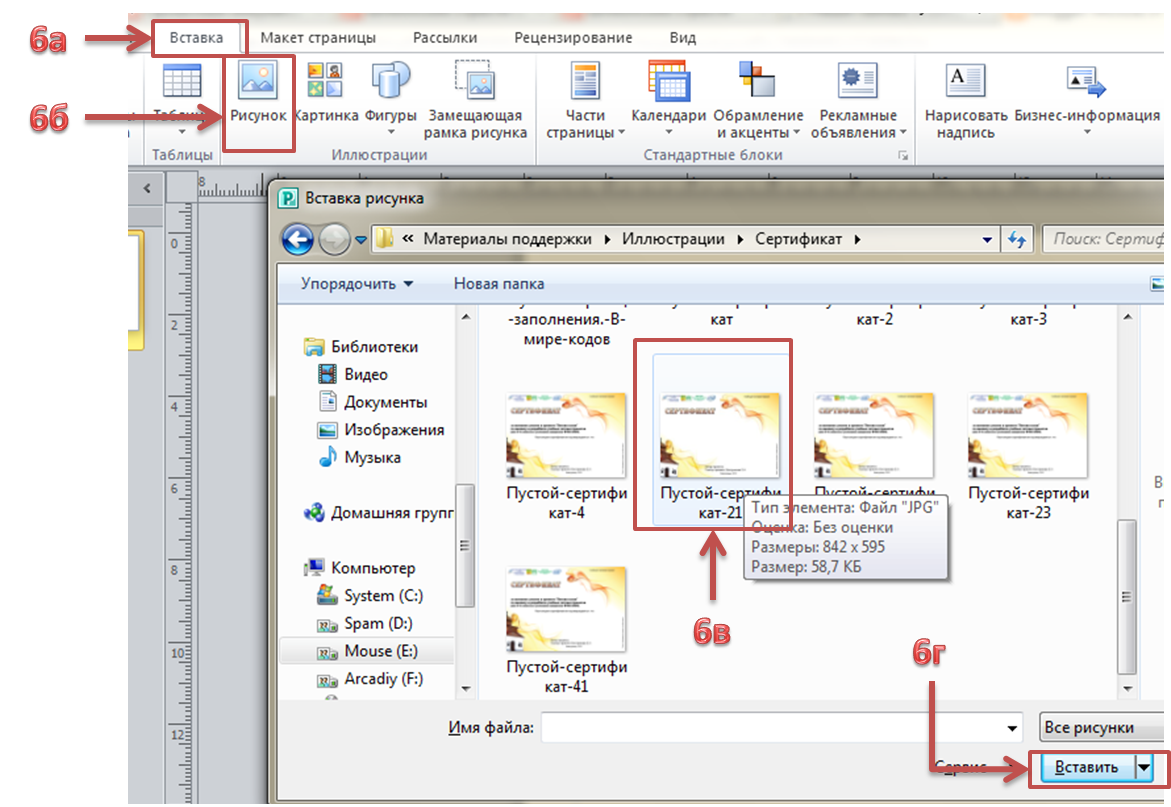Image resolution: width=1171 pixels, height=807 pixels.
Task: Open Бизнес-информация dropdown
Action: [1087, 97]
